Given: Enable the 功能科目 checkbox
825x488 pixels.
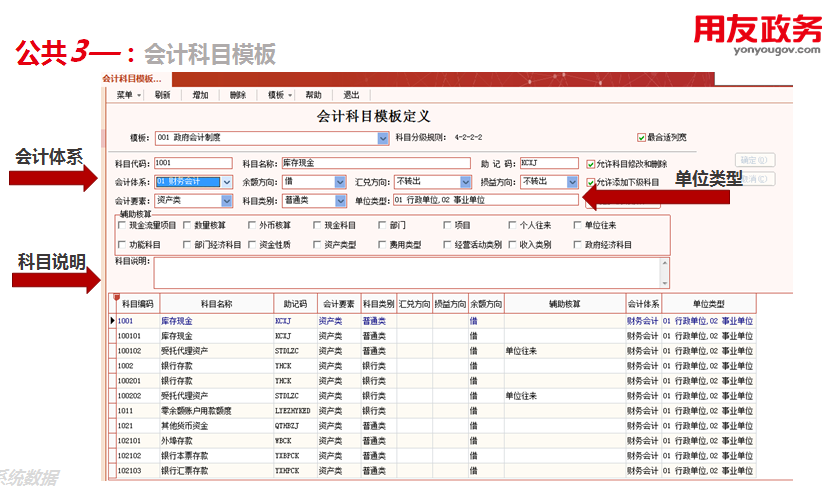Looking at the screenshot, I should [122, 245].
